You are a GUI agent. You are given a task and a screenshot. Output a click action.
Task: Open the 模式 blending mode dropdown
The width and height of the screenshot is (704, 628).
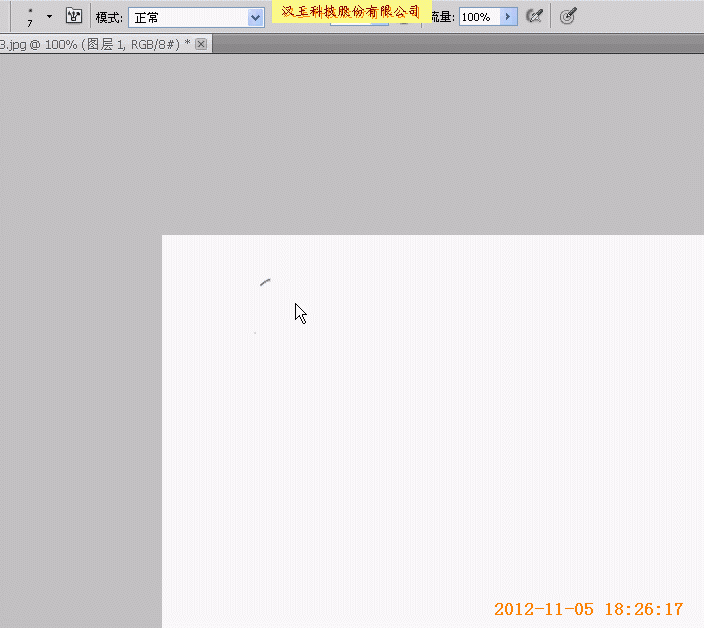(x=197, y=18)
